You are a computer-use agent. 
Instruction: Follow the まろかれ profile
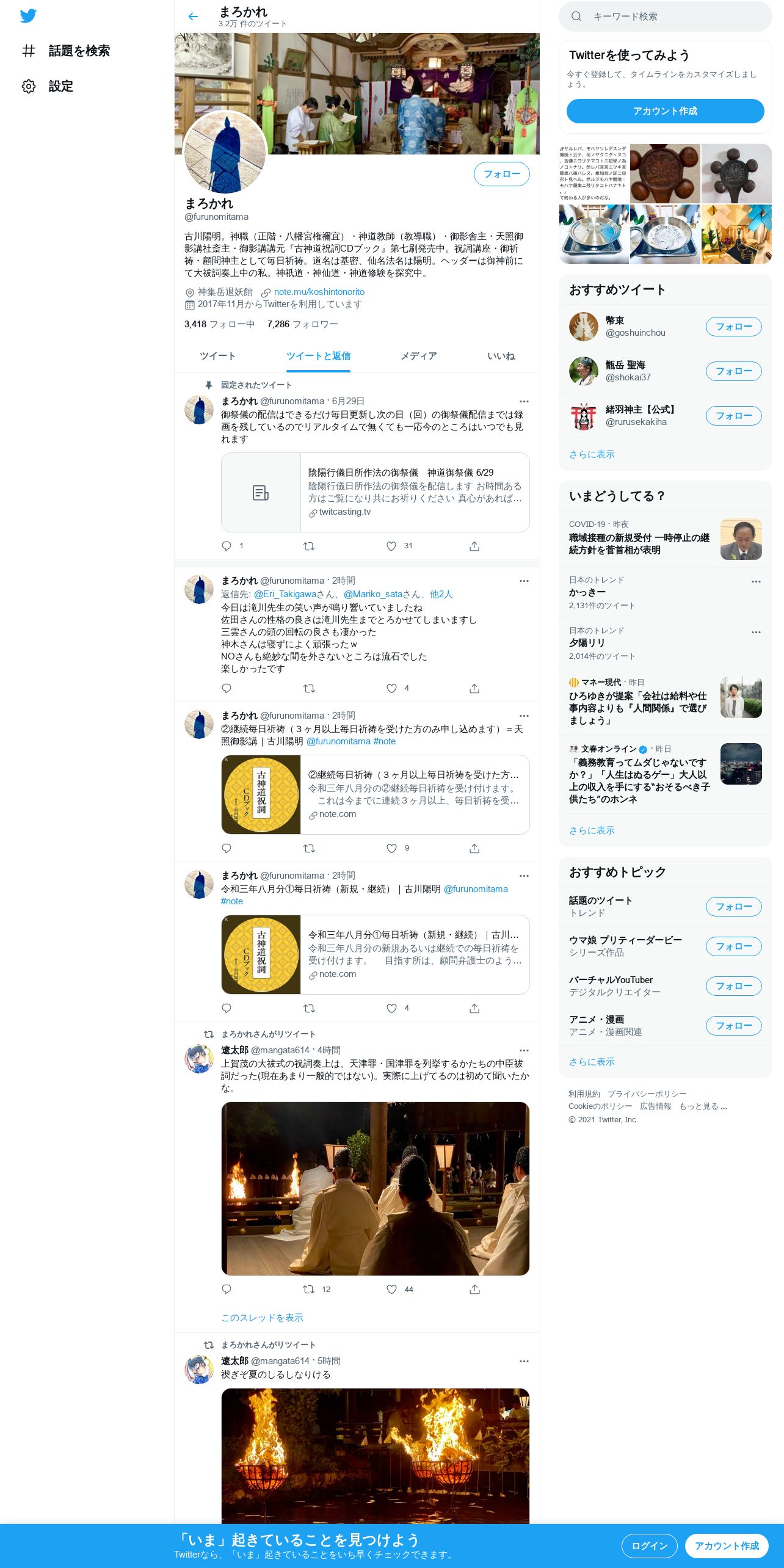pyautogui.click(x=501, y=174)
